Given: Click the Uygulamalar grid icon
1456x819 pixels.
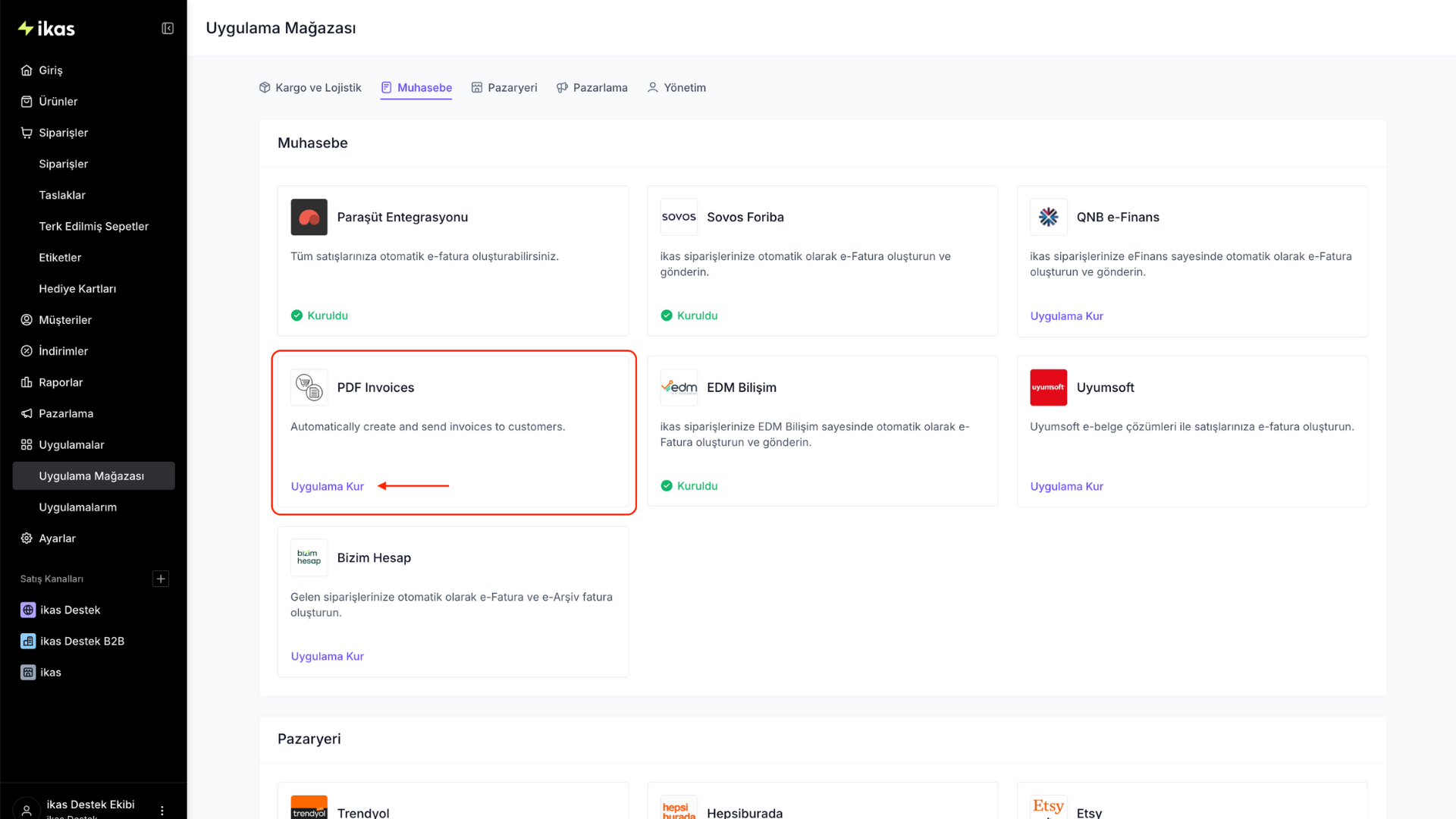Looking at the screenshot, I should tap(27, 444).
